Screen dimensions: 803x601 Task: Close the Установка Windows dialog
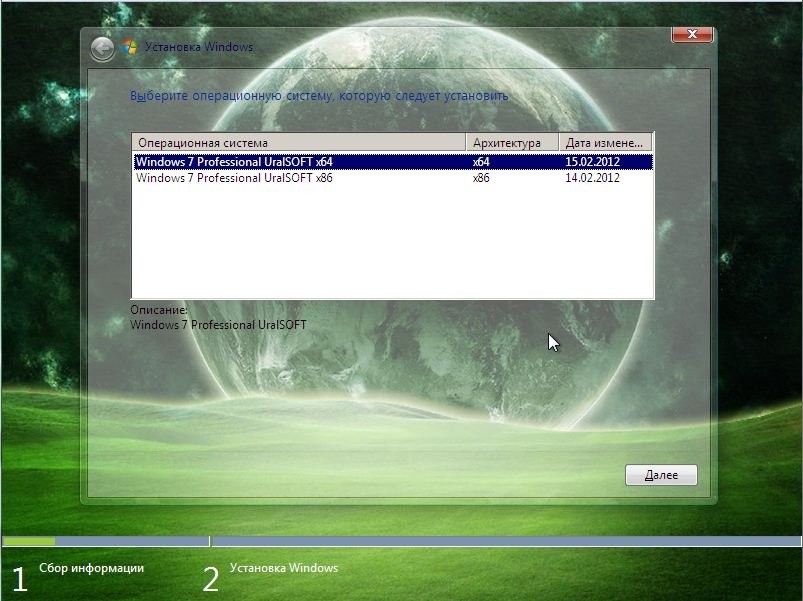pos(692,34)
